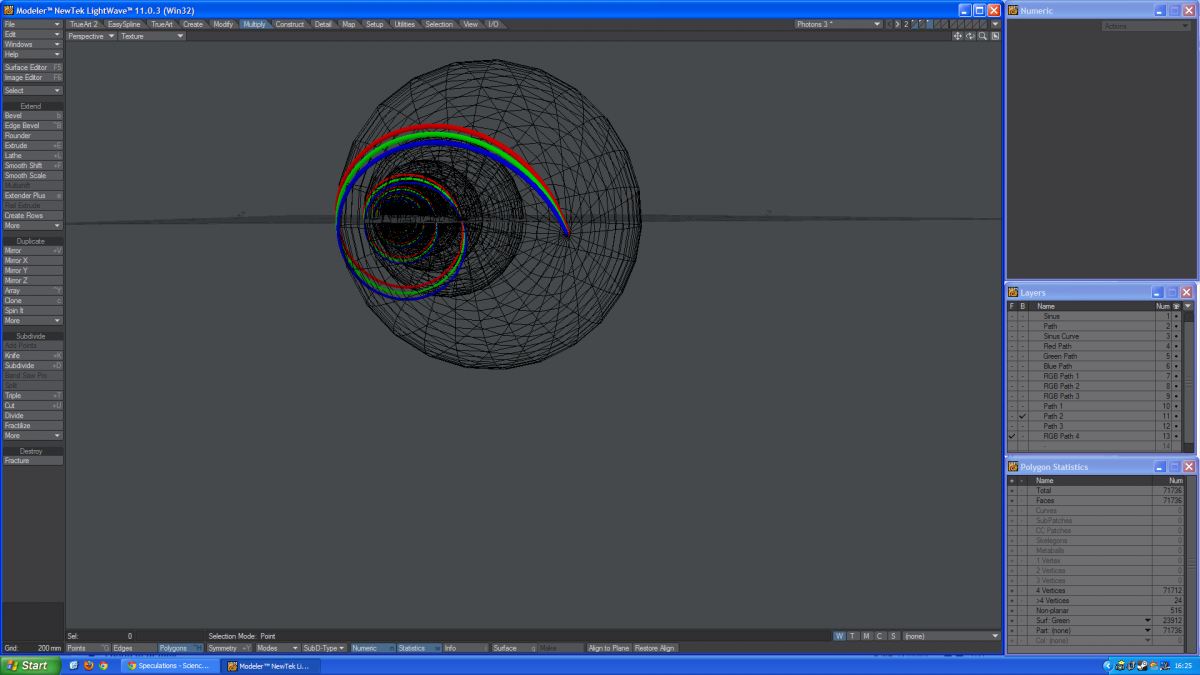1200x675 pixels.
Task: Click the T texture map mode button
Action: [x=852, y=636]
